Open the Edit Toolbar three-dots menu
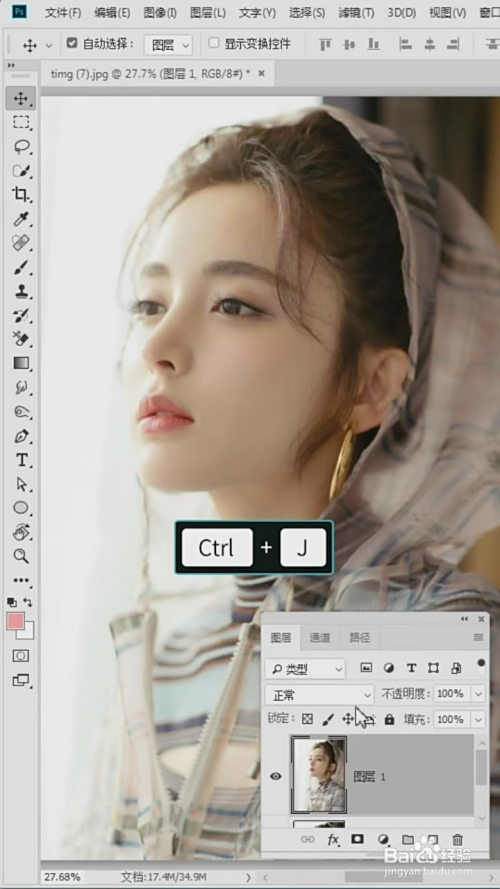Image resolution: width=500 pixels, height=889 pixels. pos(21,581)
